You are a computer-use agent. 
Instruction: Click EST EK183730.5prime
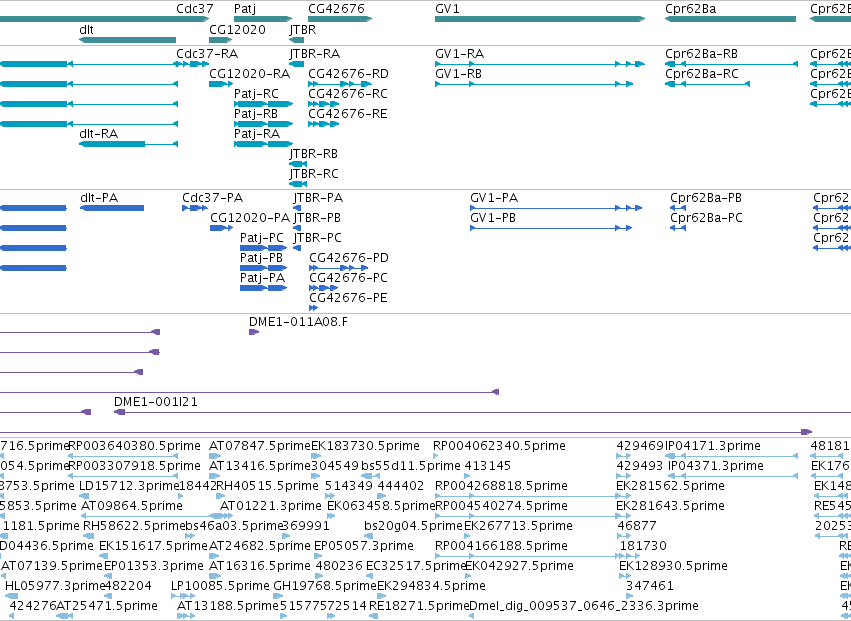[x=365, y=446]
